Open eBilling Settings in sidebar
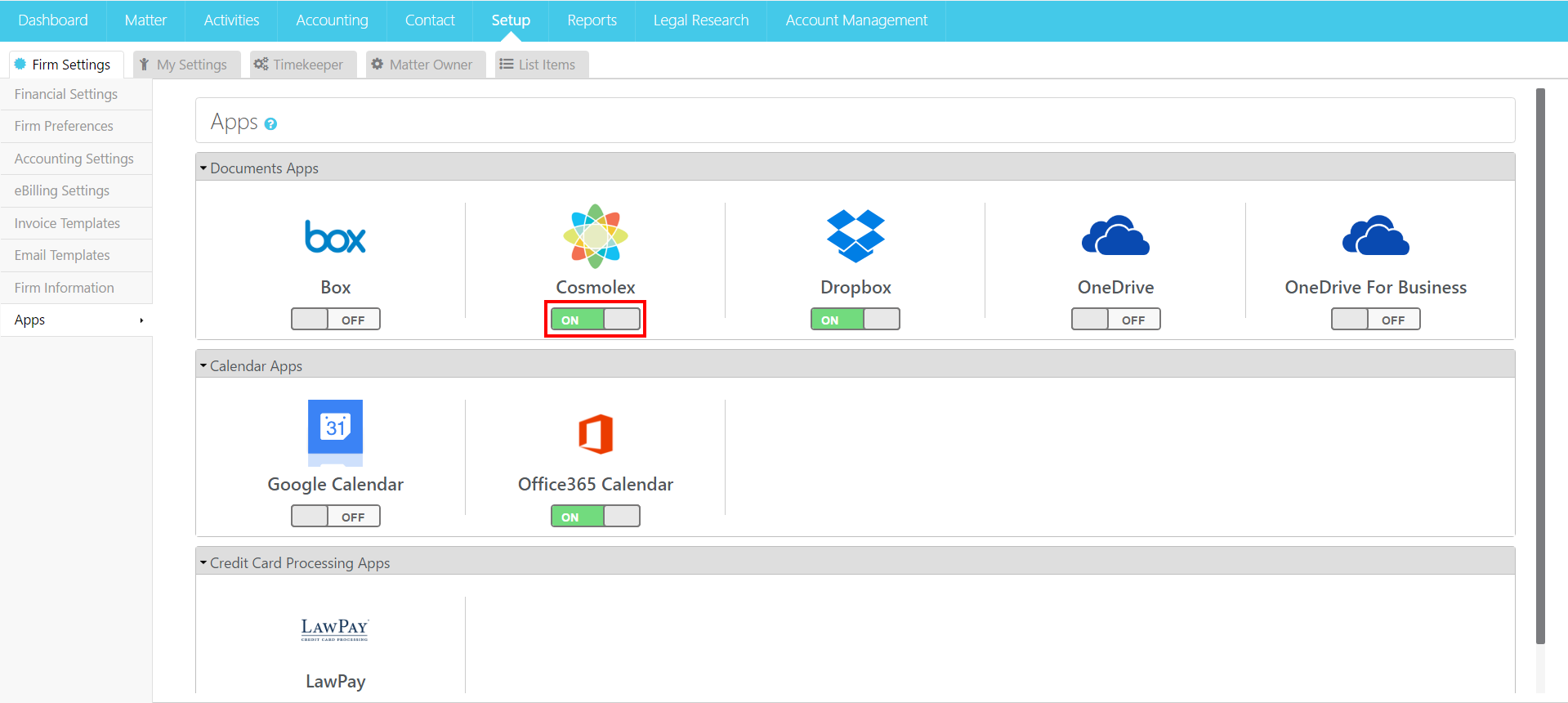The height and width of the screenshot is (703, 1568). tap(76, 190)
